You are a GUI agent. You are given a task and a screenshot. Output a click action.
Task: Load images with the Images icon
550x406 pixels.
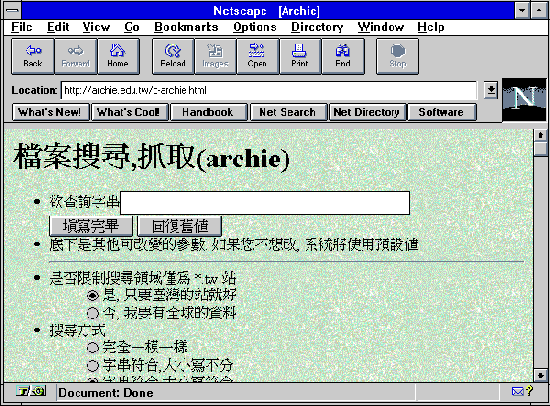click(x=215, y=56)
